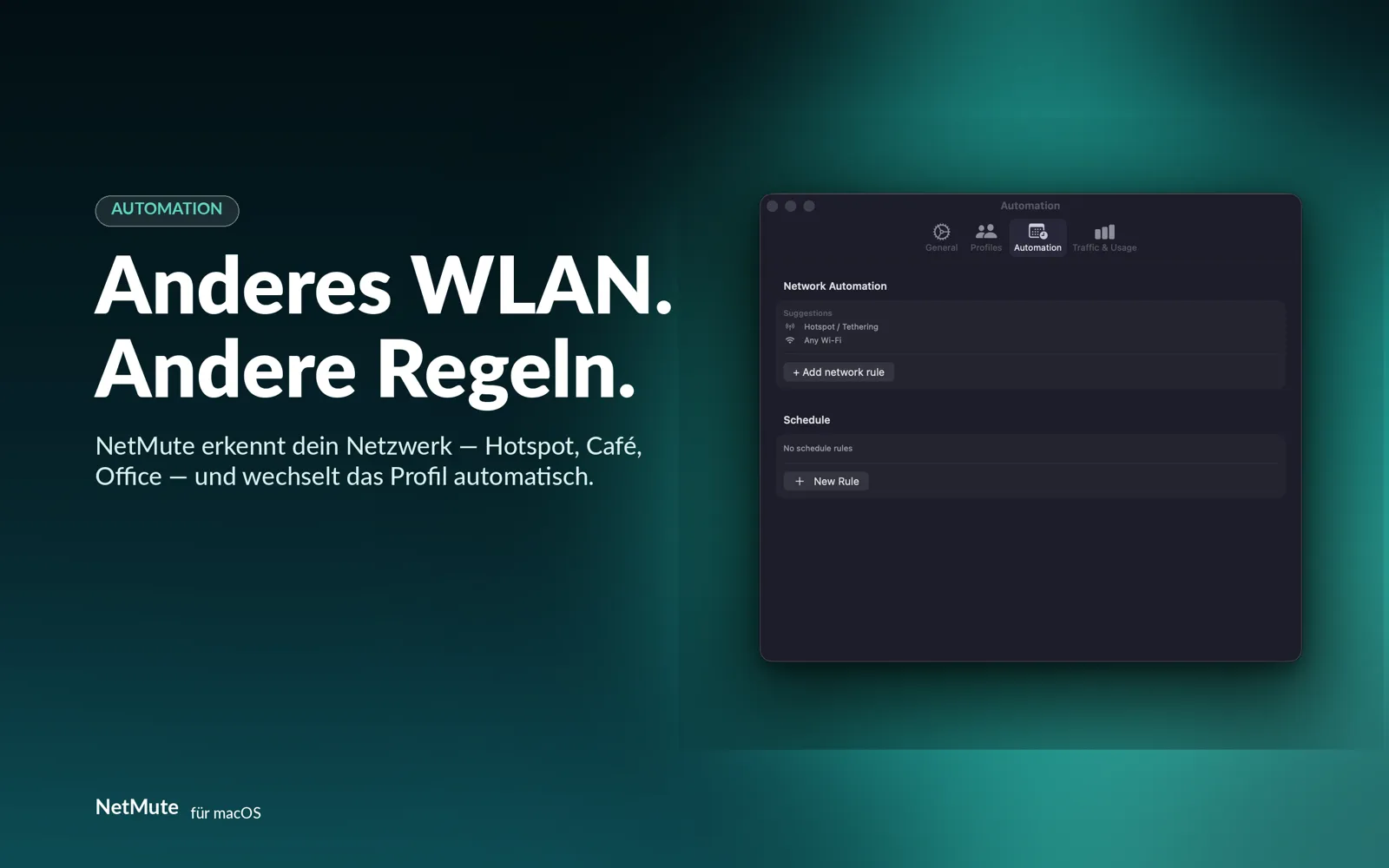The width and height of the screenshot is (1389, 868).
Task: Click the Hotspot / Tethering suggestion
Action: click(841, 327)
